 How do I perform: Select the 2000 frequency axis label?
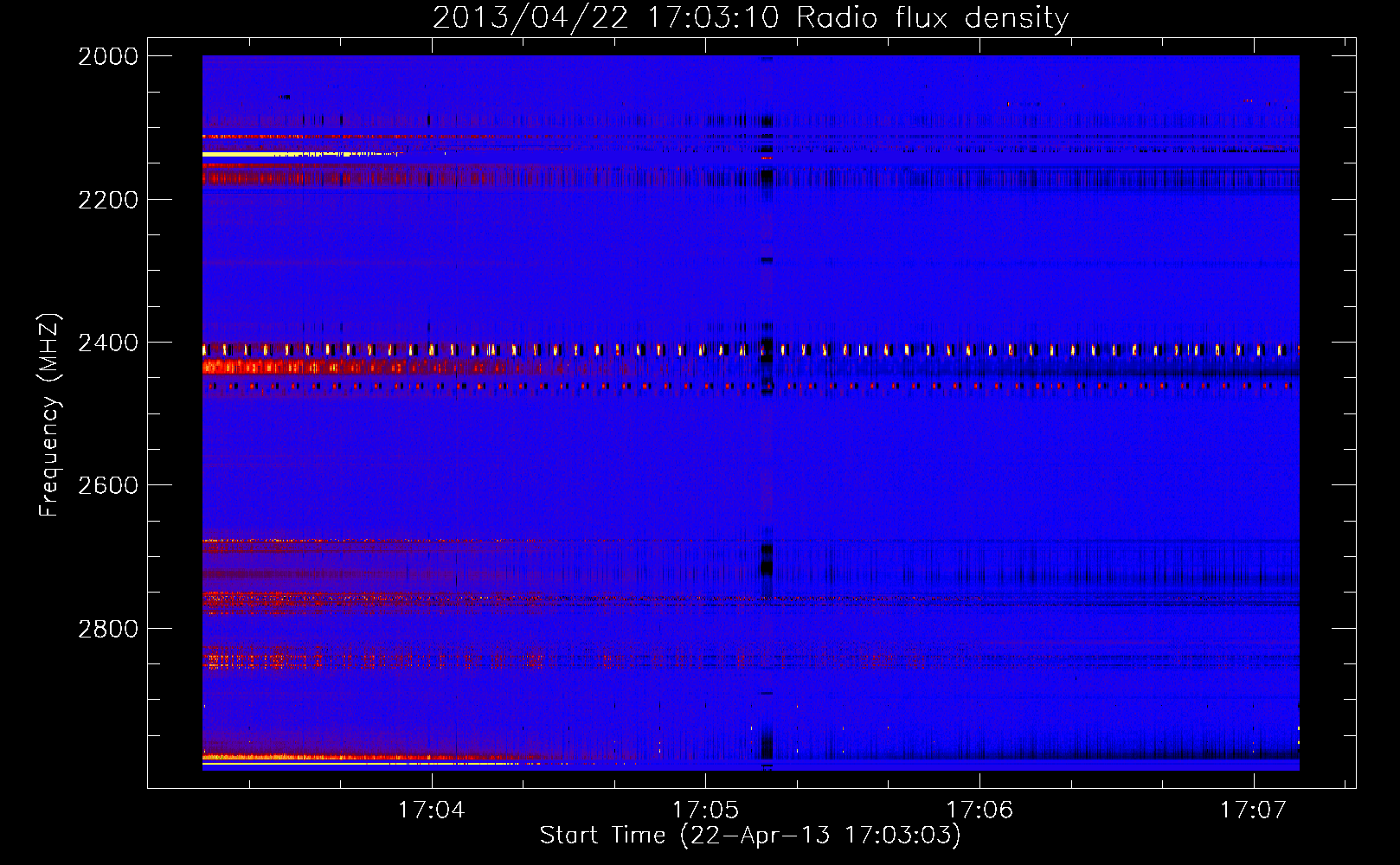tap(108, 56)
